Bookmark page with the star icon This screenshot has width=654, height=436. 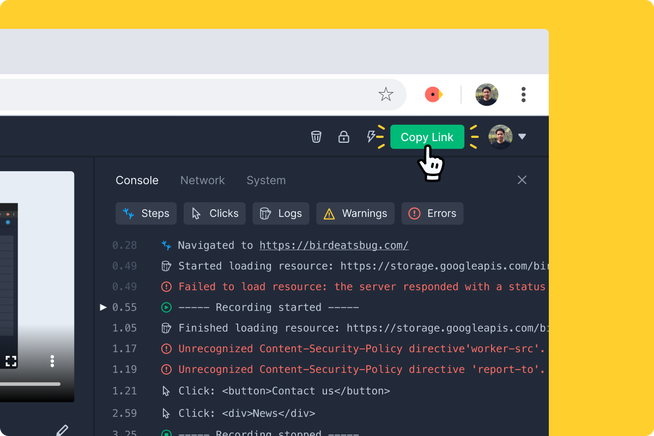[386, 94]
